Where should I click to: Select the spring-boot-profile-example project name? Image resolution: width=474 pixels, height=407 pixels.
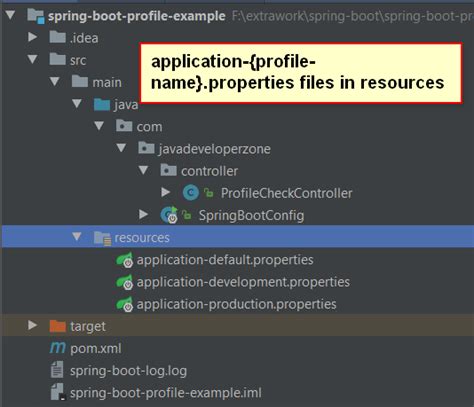pos(137,16)
